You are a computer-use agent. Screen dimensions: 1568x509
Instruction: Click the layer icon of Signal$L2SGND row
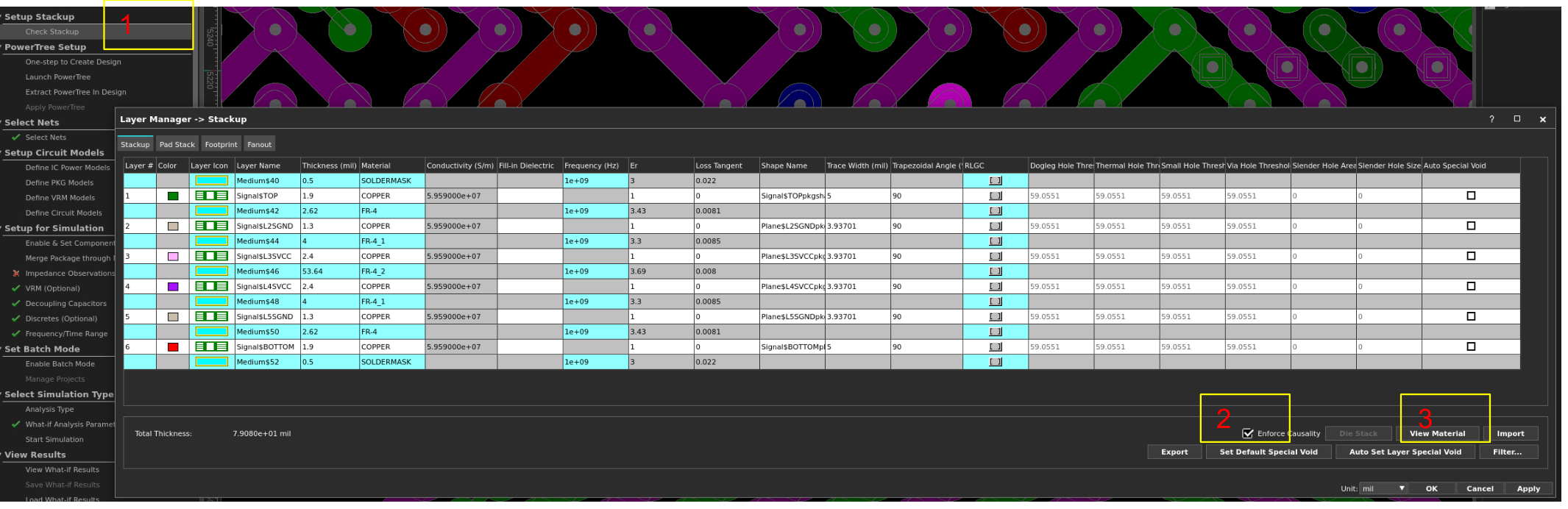(211, 226)
